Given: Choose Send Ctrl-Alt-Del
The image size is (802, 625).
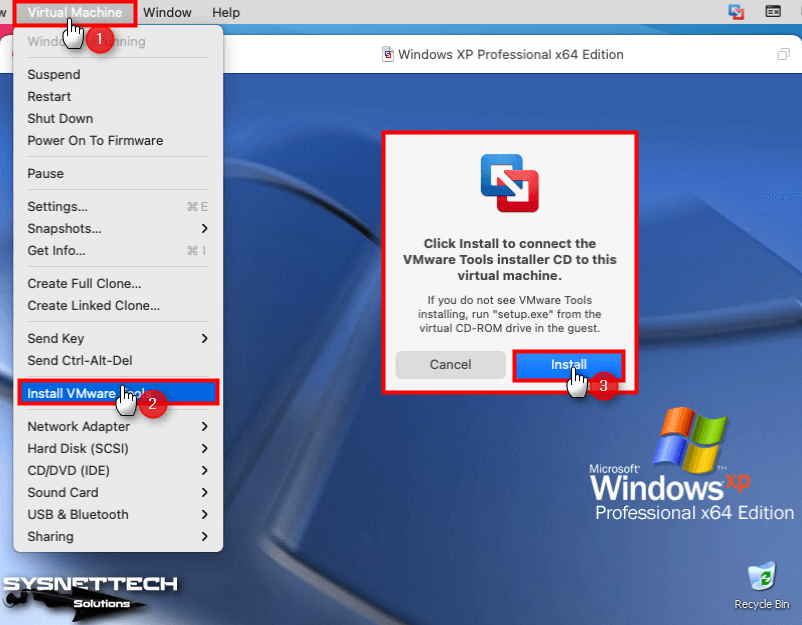Looking at the screenshot, I should (x=118, y=361).
